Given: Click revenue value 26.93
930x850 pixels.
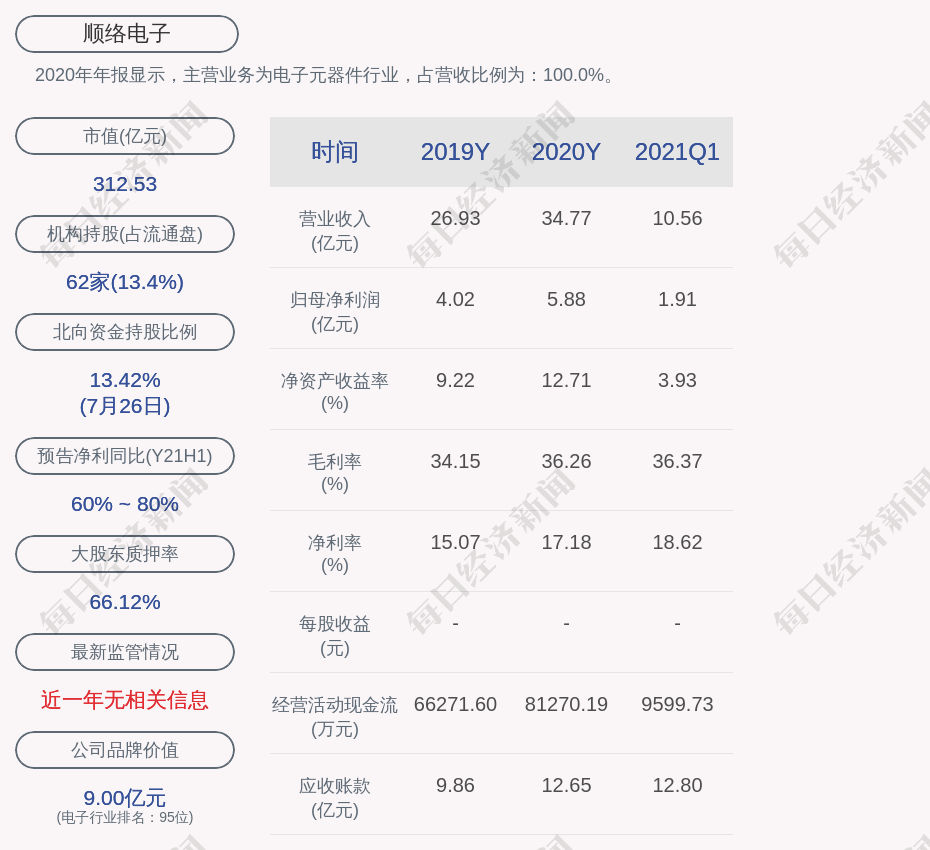Looking at the screenshot, I should click(455, 218).
